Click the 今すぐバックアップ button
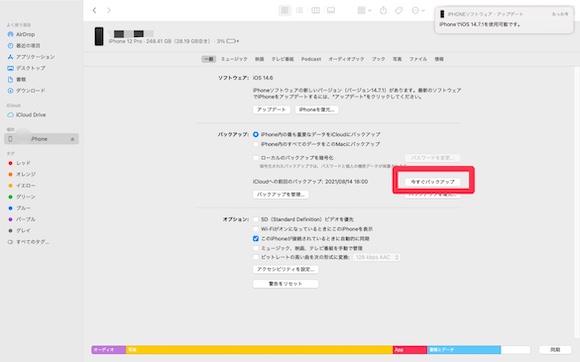This screenshot has height=362, width=580. (432, 182)
